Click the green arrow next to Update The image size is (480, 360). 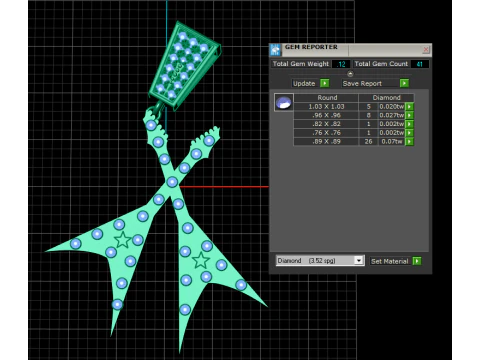pos(325,83)
